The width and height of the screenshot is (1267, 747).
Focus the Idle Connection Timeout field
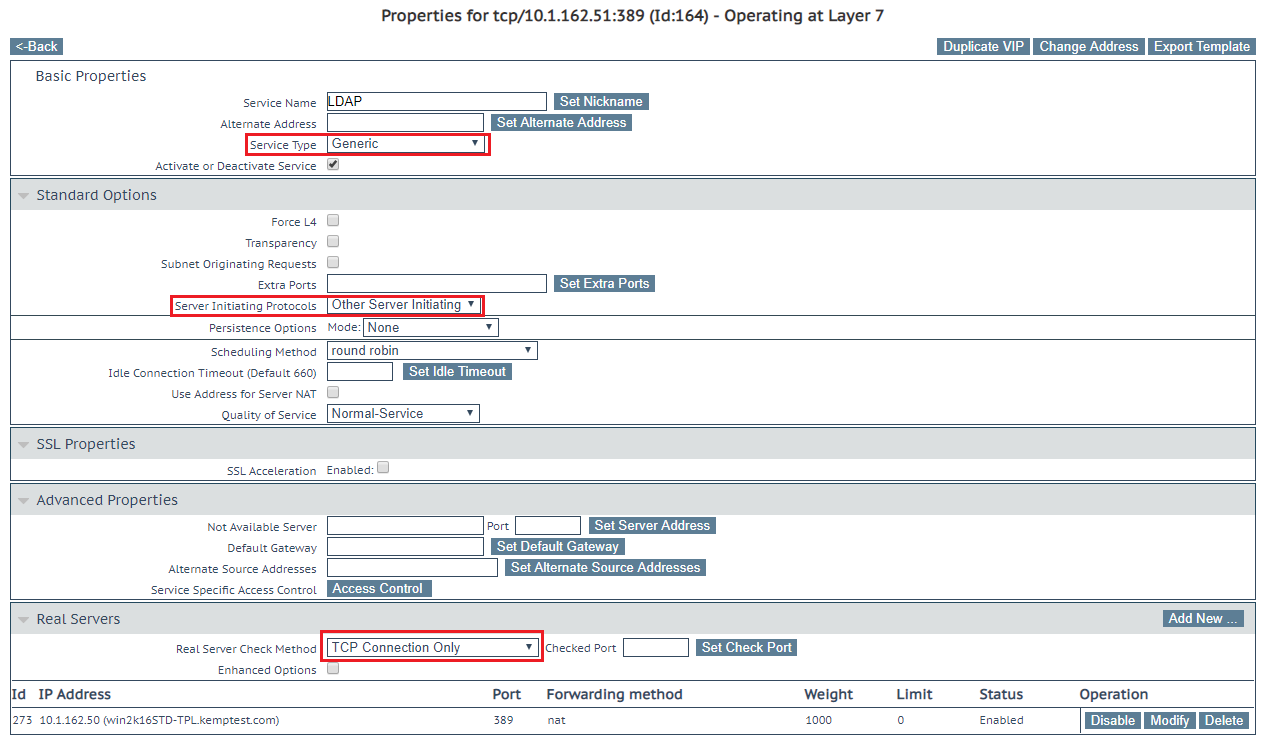click(360, 372)
